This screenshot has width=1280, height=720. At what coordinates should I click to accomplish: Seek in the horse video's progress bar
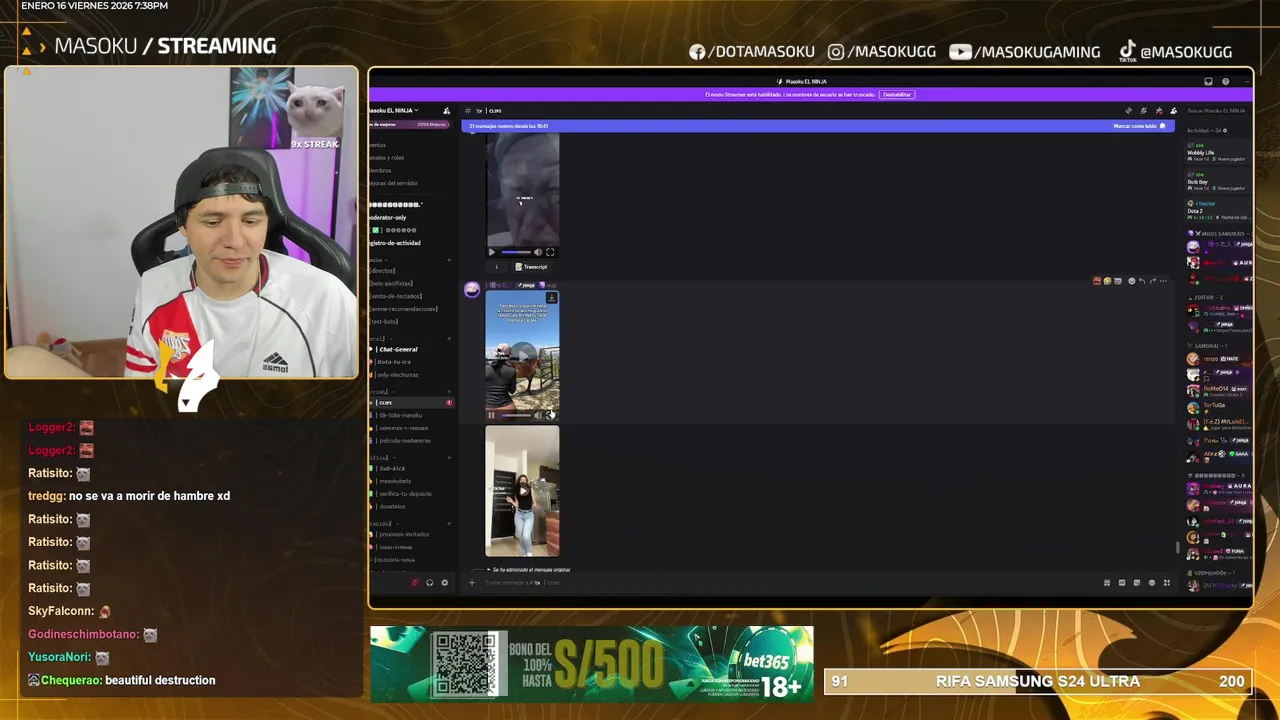click(x=515, y=415)
